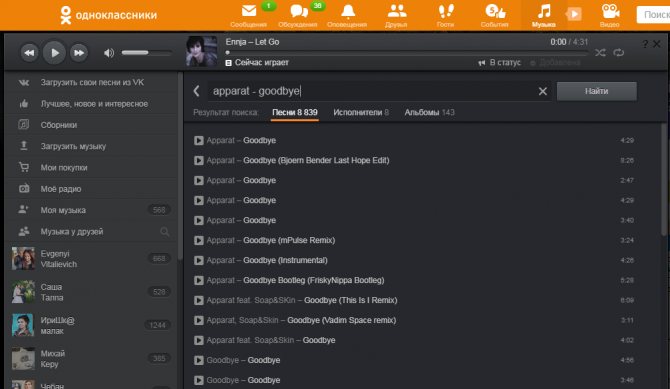The height and width of the screenshot is (389, 670).
Task: Skip to the previous track
Action: pyautogui.click(x=29, y=53)
